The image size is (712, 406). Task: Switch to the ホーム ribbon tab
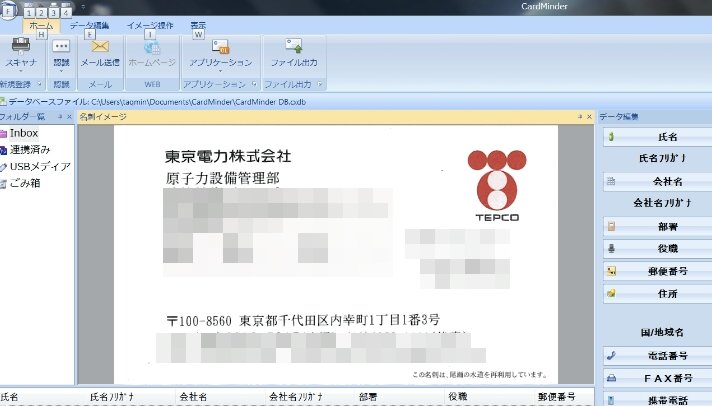tap(41, 26)
